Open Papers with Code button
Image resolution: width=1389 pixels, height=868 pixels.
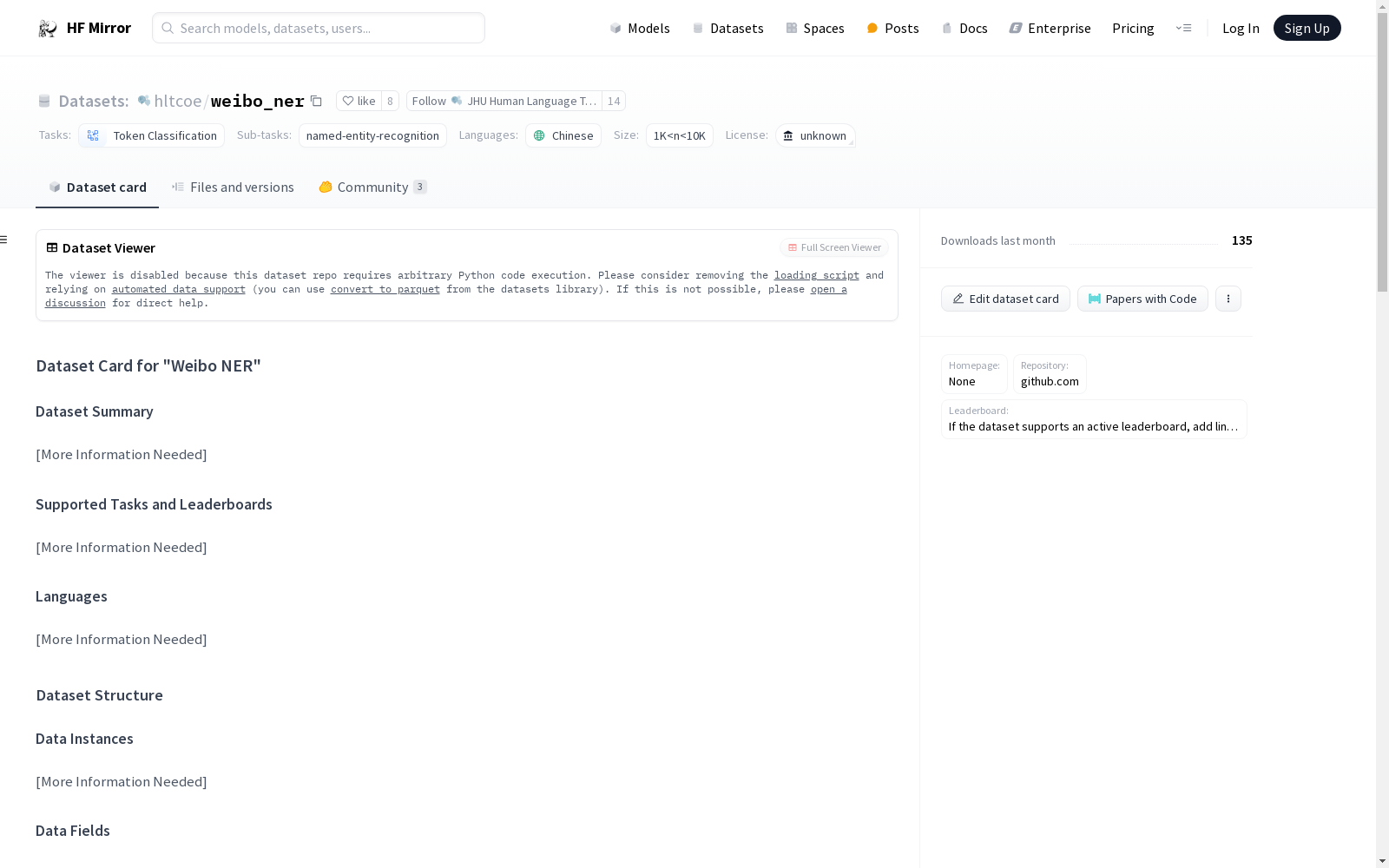pyautogui.click(x=1142, y=299)
